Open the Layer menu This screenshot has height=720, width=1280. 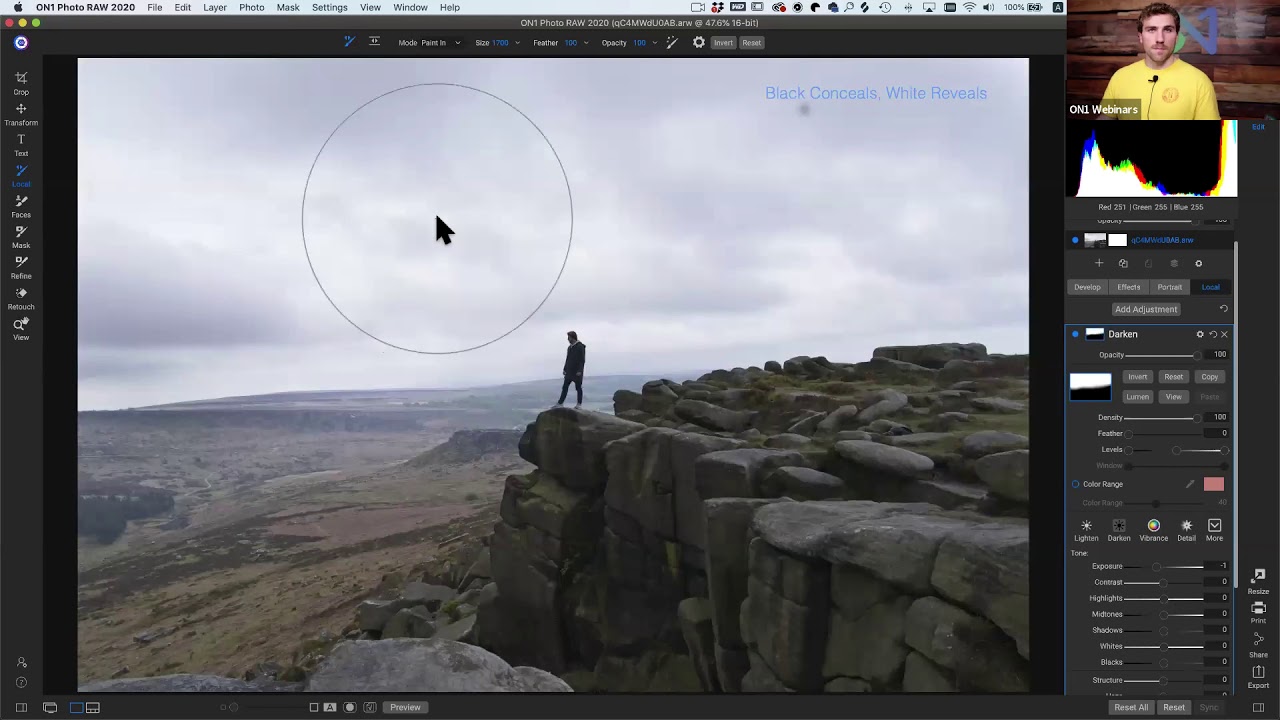point(215,7)
